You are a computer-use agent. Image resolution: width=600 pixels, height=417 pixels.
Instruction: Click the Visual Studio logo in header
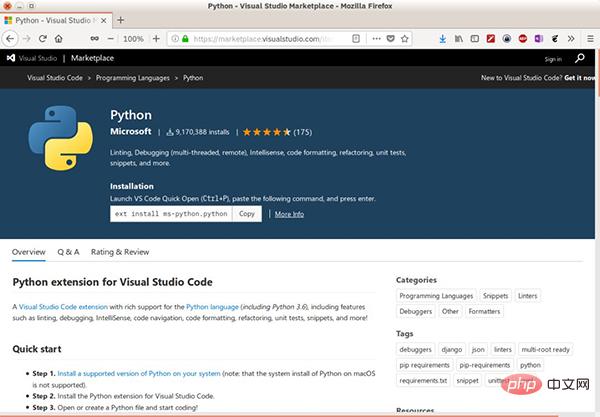(x=32, y=58)
